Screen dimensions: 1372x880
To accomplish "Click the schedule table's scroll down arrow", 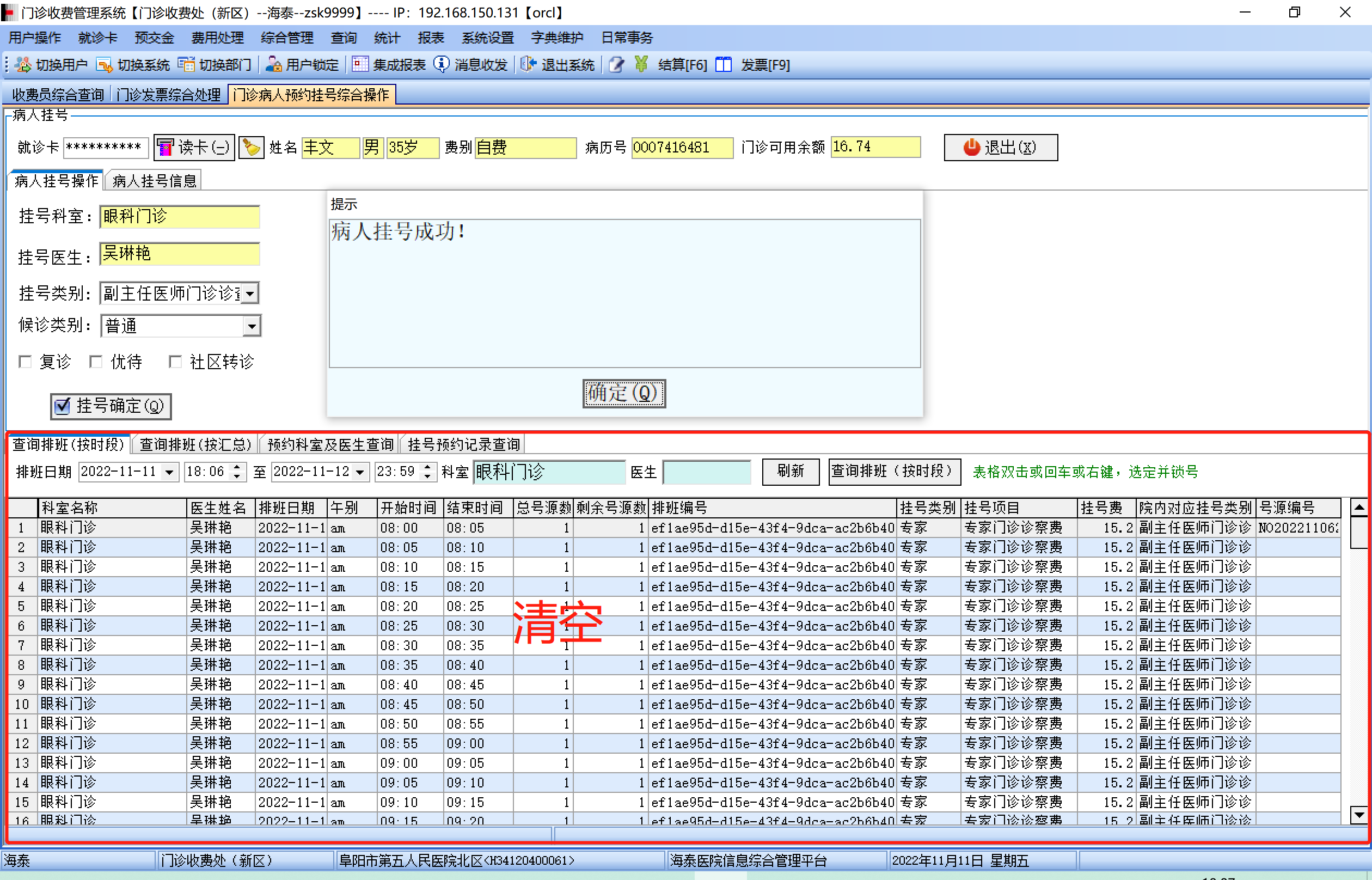I will click(1358, 814).
